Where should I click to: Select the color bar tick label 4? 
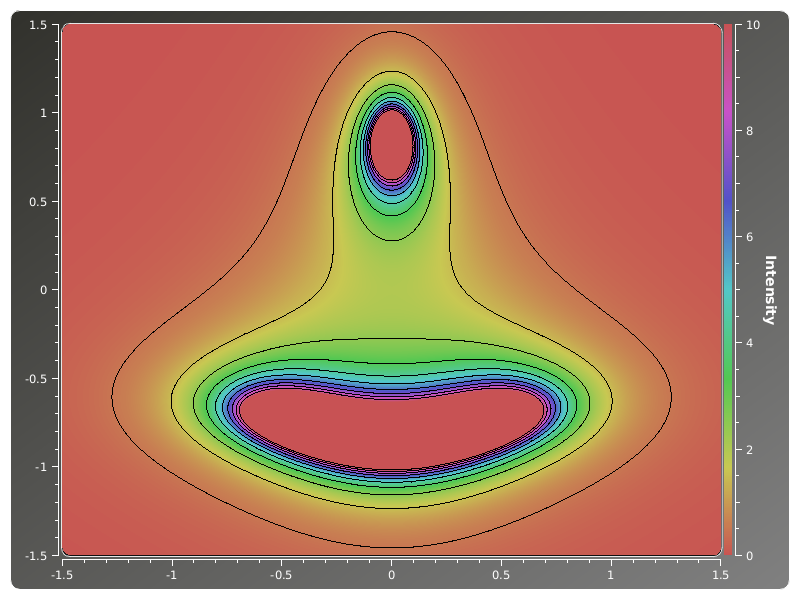[744, 343]
